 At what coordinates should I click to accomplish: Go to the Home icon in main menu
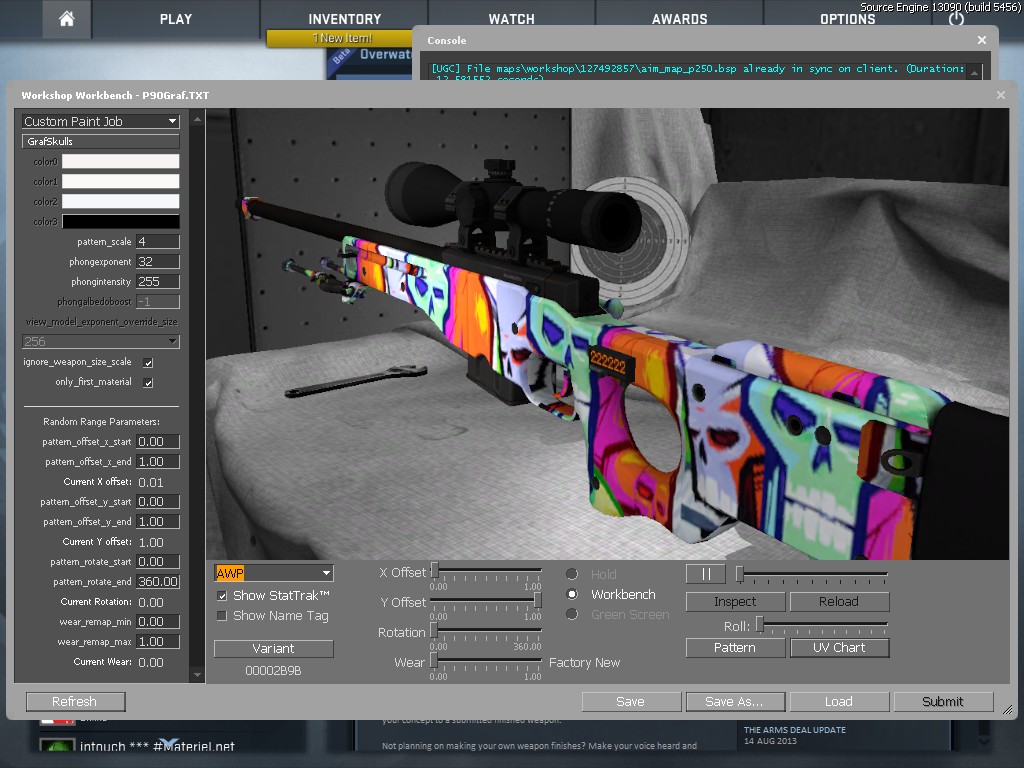67,19
